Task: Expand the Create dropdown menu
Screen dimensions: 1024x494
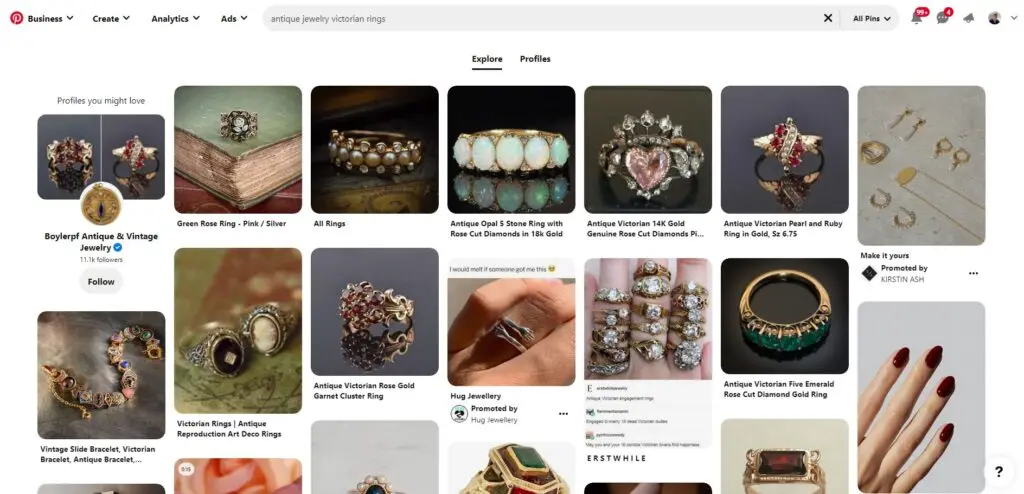Action: [112, 18]
